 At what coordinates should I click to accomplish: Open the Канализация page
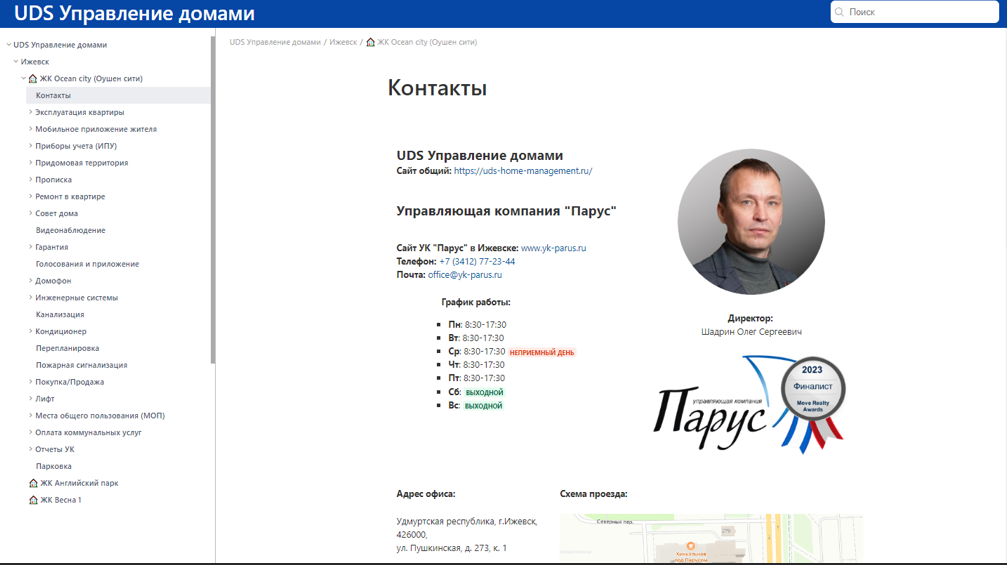60,315
